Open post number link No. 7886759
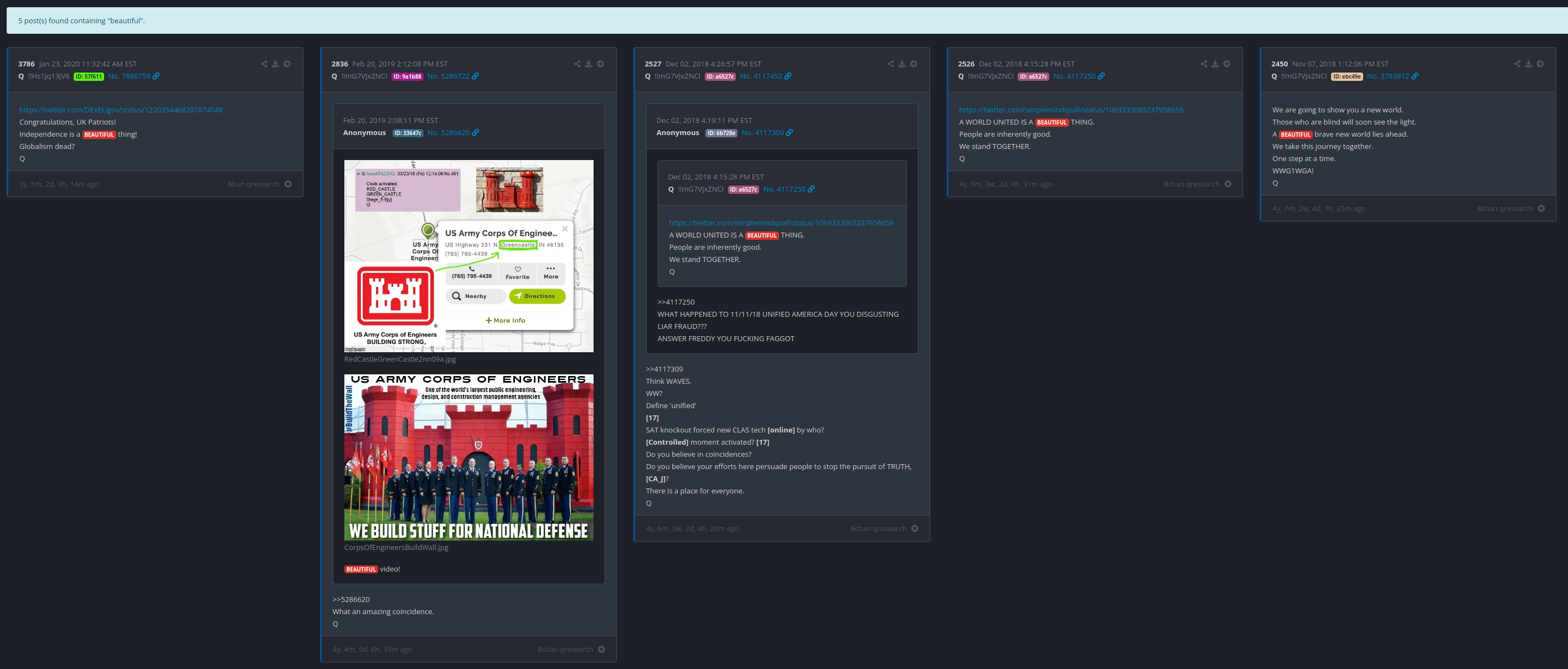Screen dimensions: 1568x669 [x=129, y=76]
